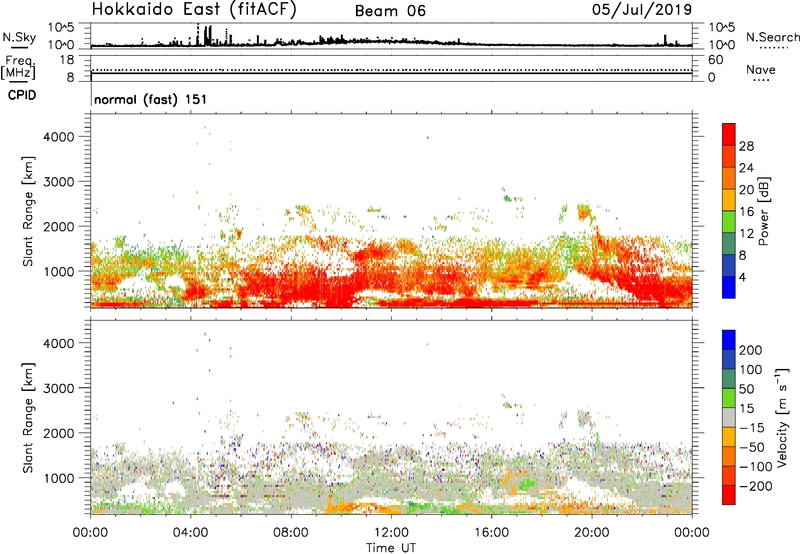Image resolution: width=800 pixels, height=554 pixels.
Task: Click the "20:00" time tick label
Action: [592, 533]
